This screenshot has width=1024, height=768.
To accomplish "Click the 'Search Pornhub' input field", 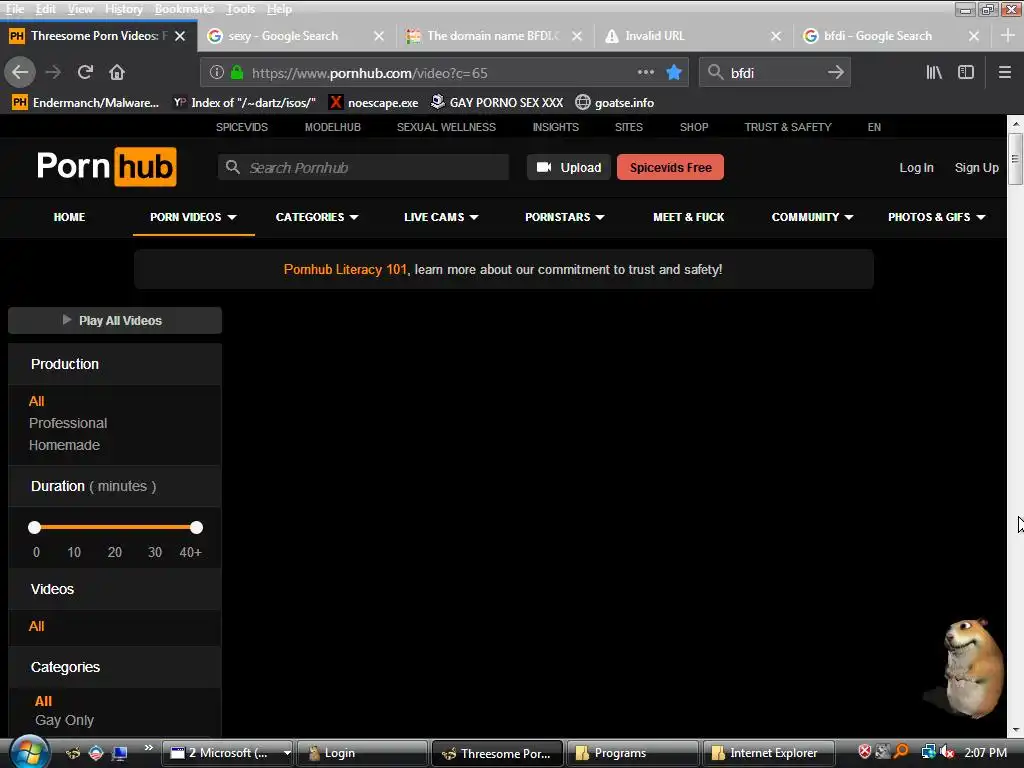I will [364, 167].
